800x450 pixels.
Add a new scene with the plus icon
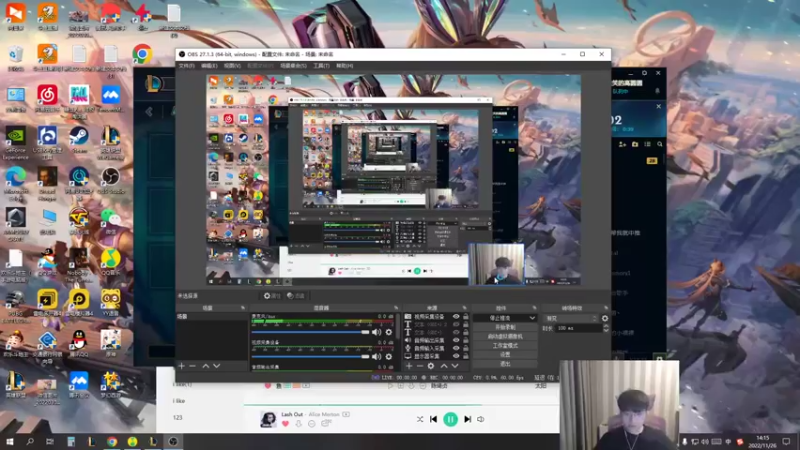tap(181, 366)
